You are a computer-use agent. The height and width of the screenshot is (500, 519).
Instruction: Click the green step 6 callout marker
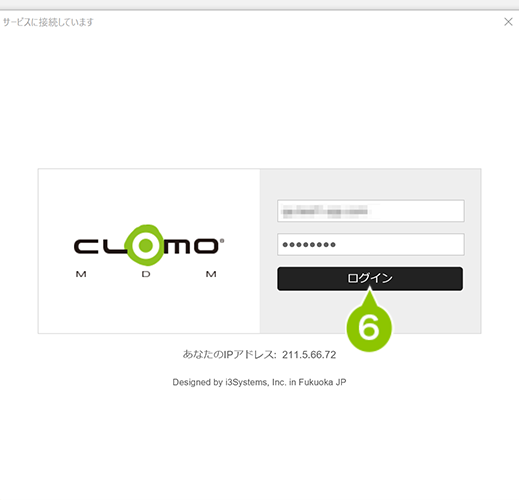[369, 327]
